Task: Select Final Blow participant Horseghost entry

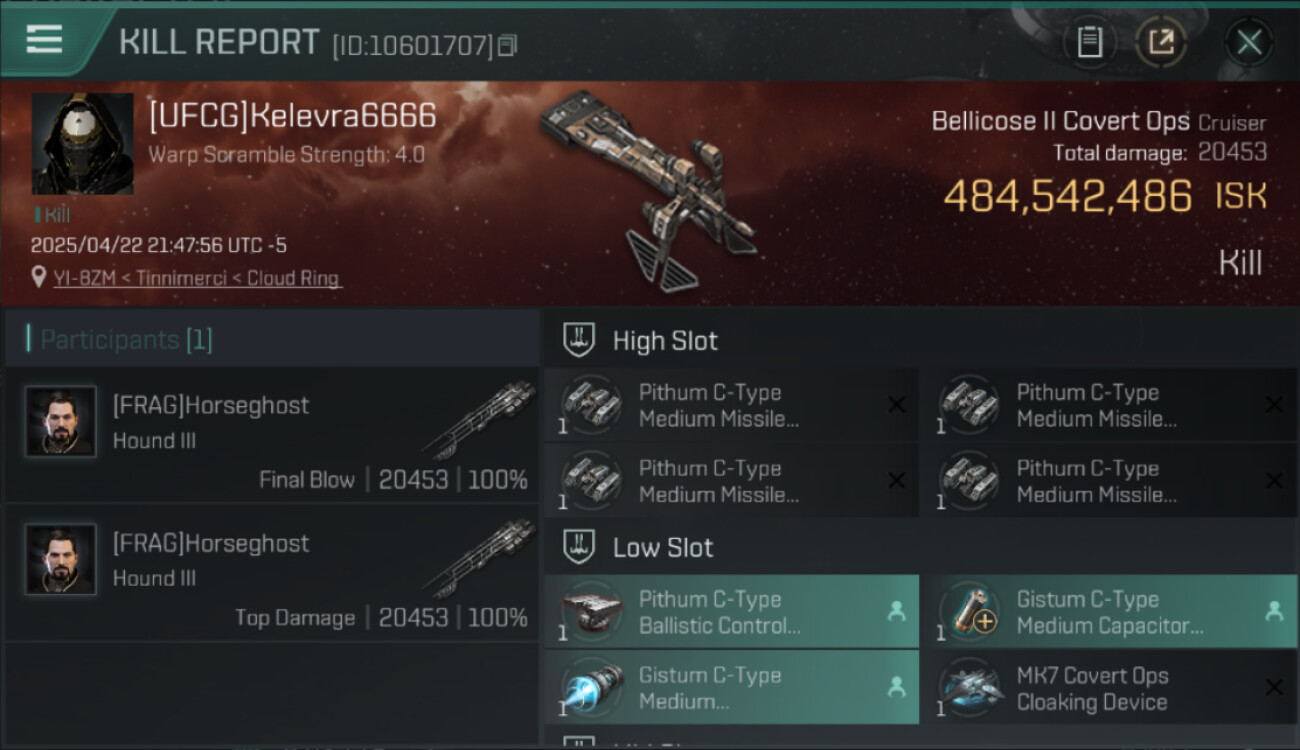Action: (272, 435)
